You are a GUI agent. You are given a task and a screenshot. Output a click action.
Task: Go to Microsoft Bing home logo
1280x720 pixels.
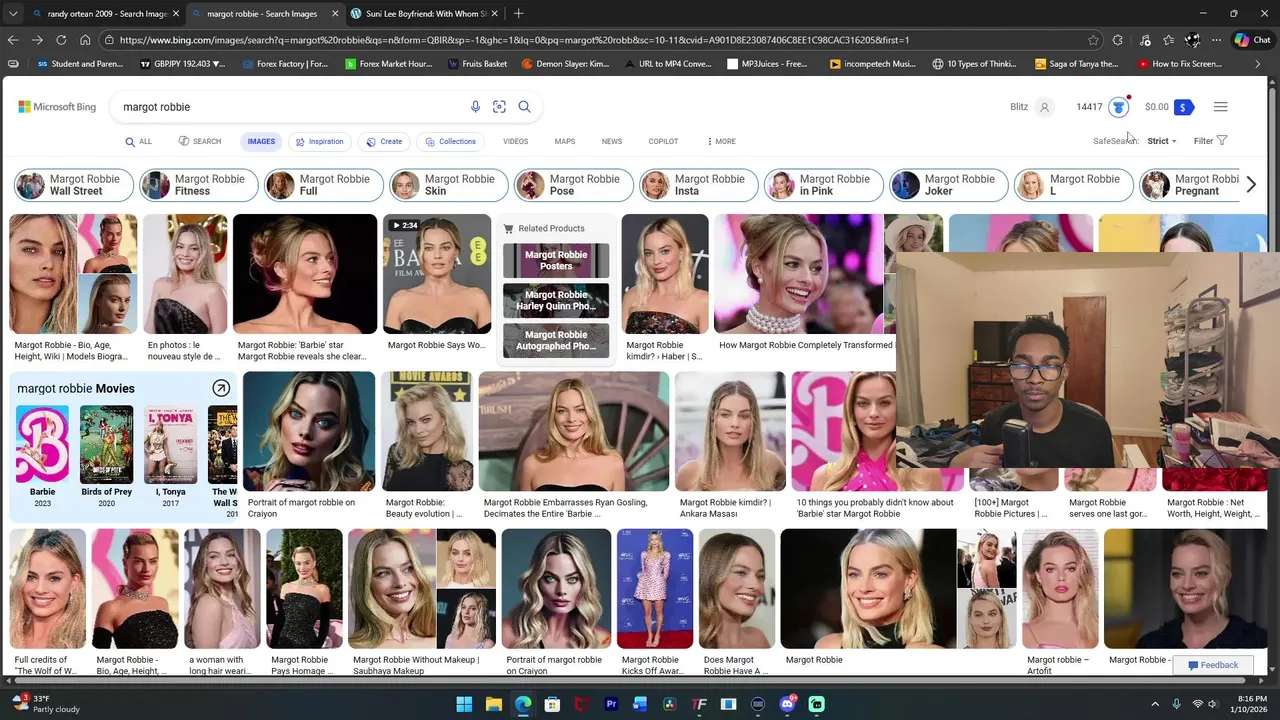57,107
